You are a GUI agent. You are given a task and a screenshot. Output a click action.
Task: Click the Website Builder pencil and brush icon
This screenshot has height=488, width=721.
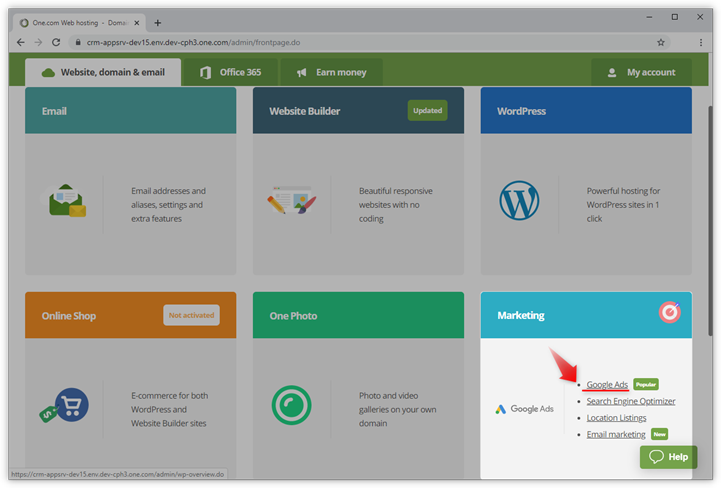[x=292, y=200]
